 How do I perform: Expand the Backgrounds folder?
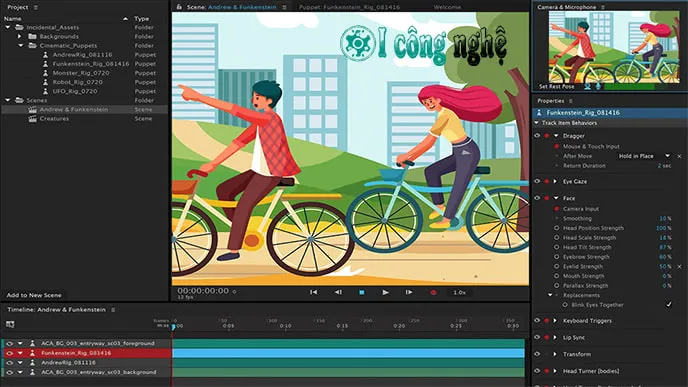[x=20, y=36]
